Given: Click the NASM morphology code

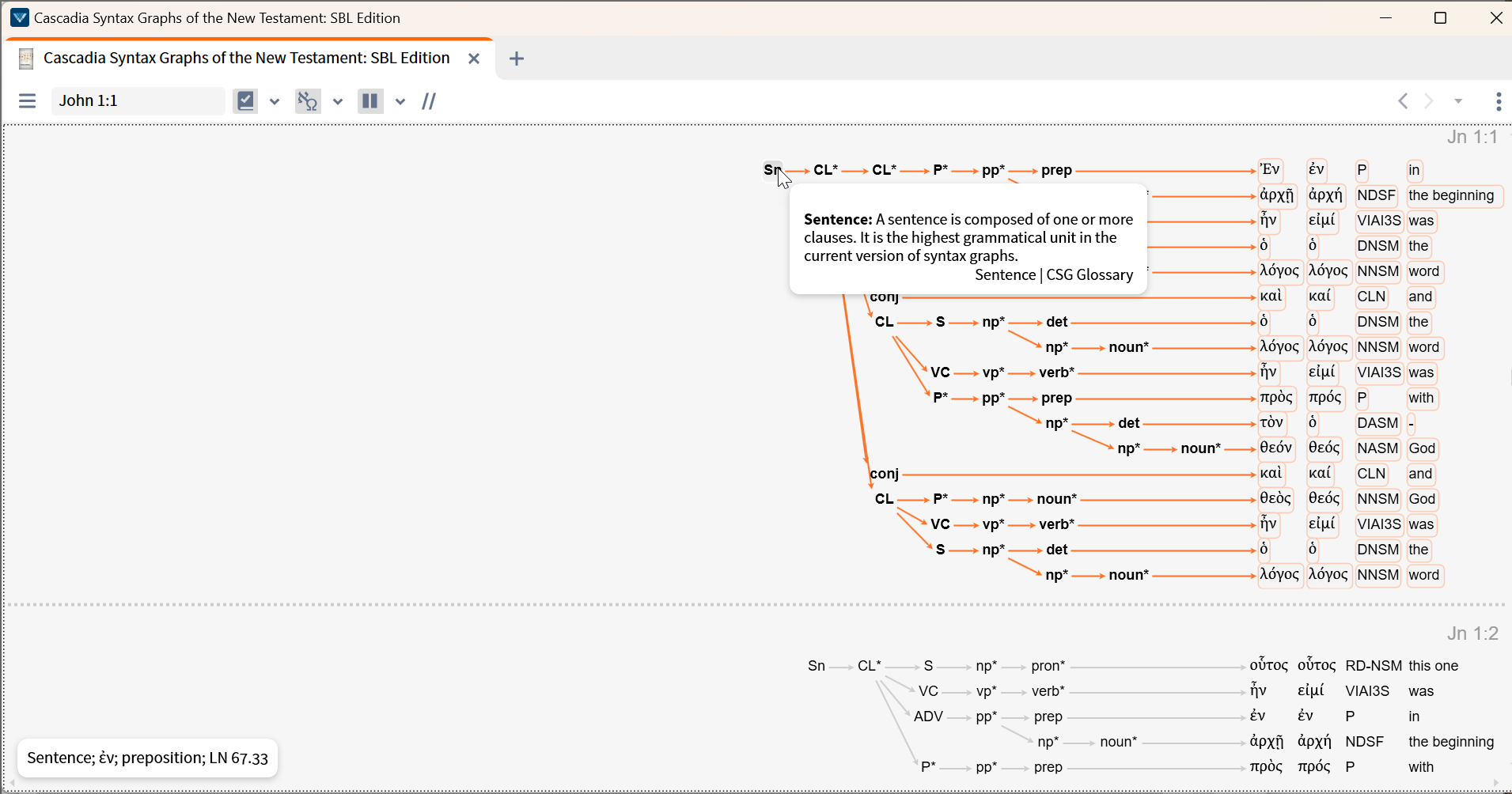Looking at the screenshot, I should coord(1377,448).
